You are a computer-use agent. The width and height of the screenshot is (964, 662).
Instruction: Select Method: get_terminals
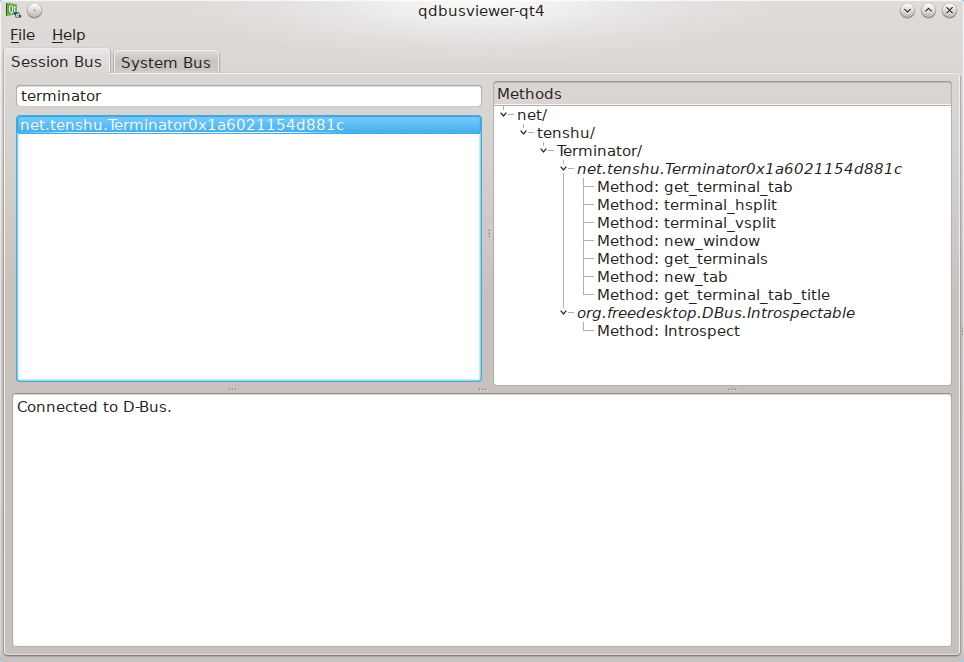(x=682, y=259)
